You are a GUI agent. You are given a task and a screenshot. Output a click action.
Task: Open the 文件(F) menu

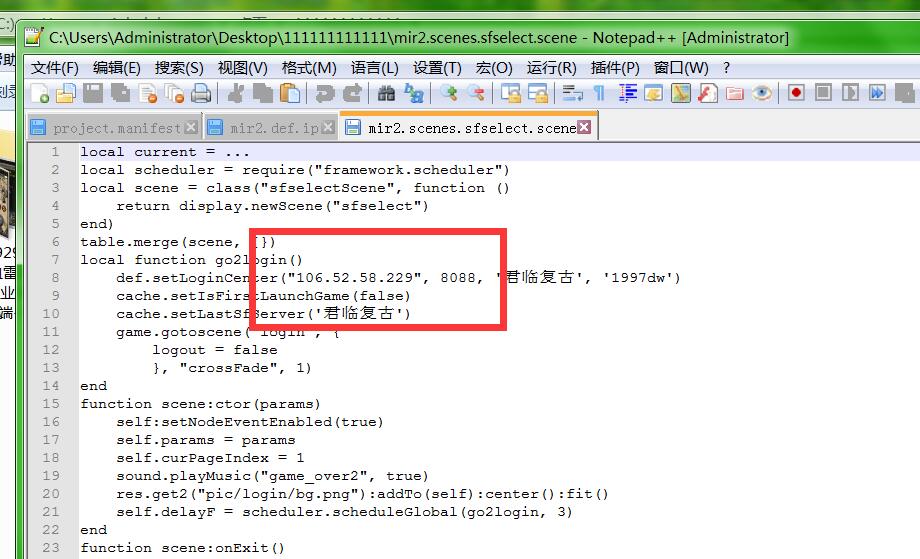(54, 67)
